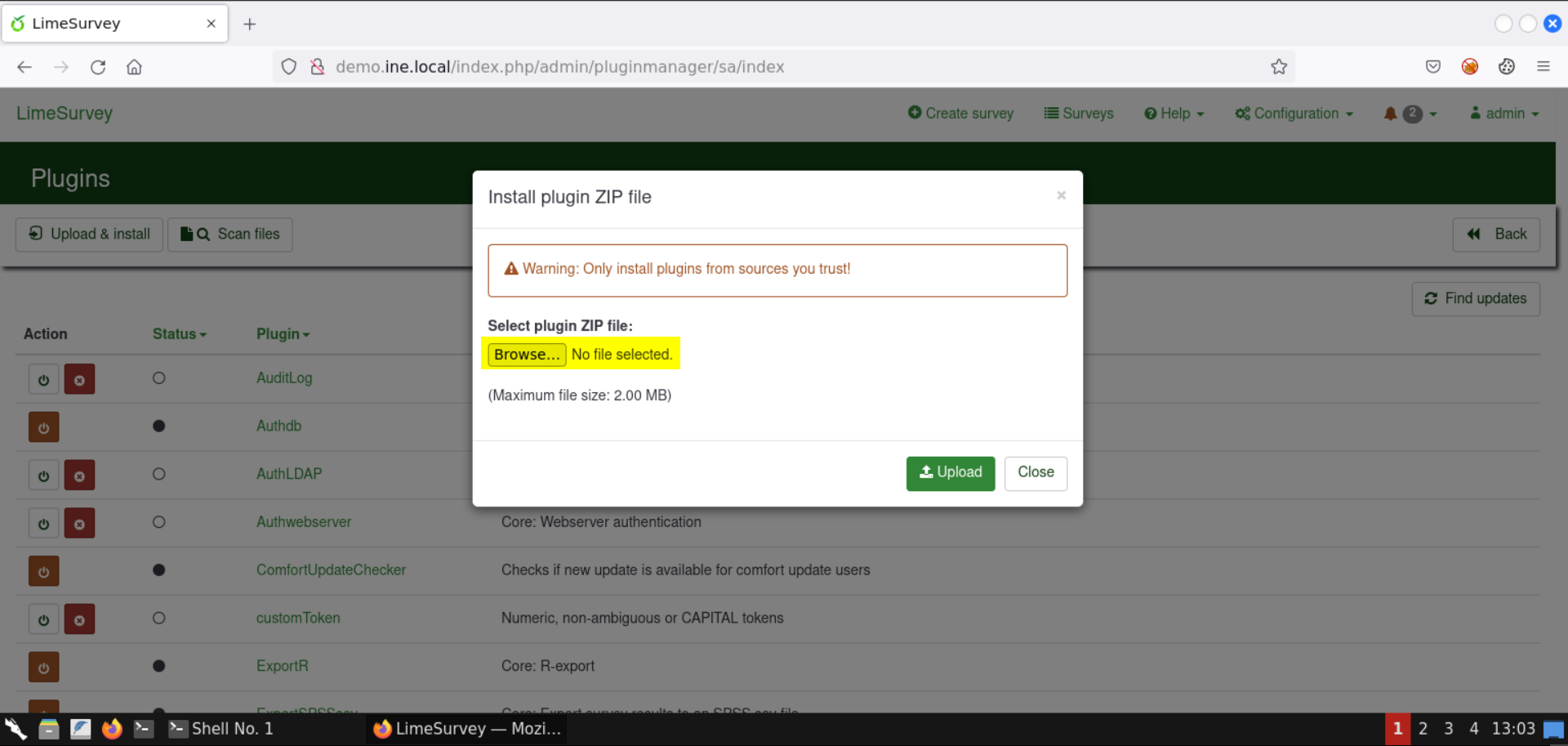Open the notifications bell dropdown
The image size is (1568, 746).
pos(1410,114)
